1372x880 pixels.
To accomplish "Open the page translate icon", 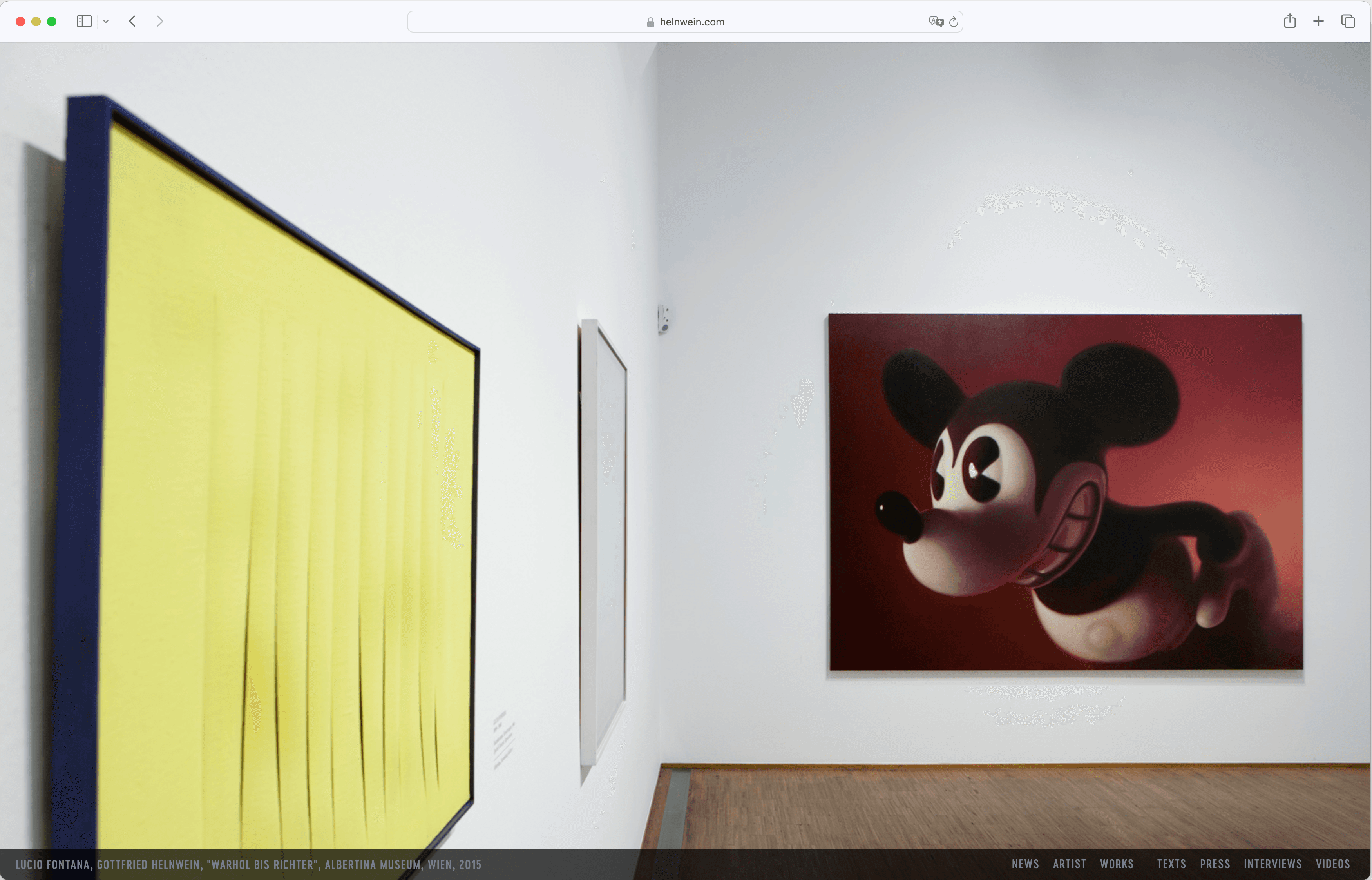I will coord(936,22).
